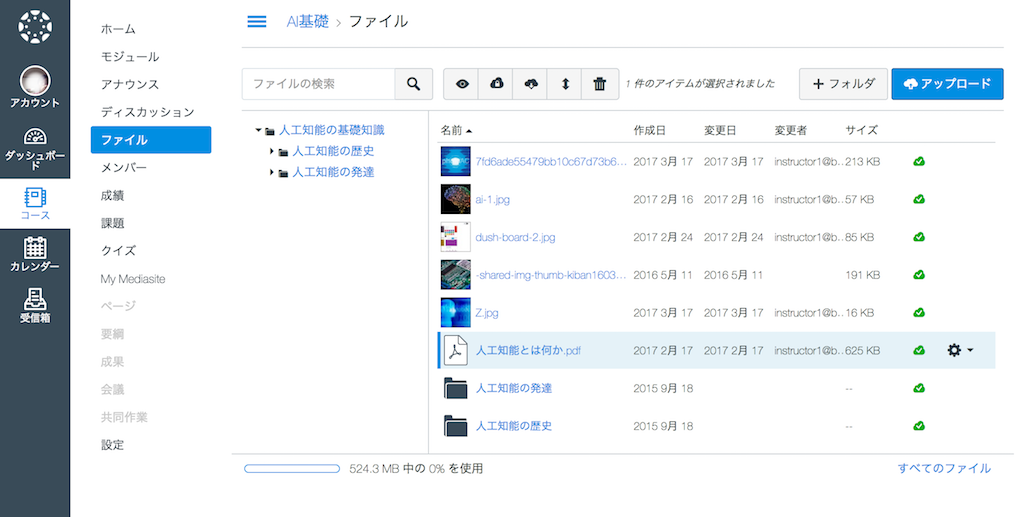Click the storage quota usage bar
The image size is (1024, 517).
point(292,469)
